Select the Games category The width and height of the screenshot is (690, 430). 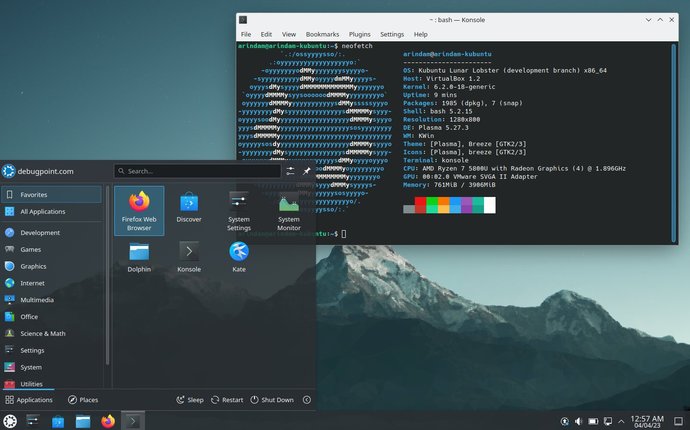pyautogui.click(x=51, y=250)
